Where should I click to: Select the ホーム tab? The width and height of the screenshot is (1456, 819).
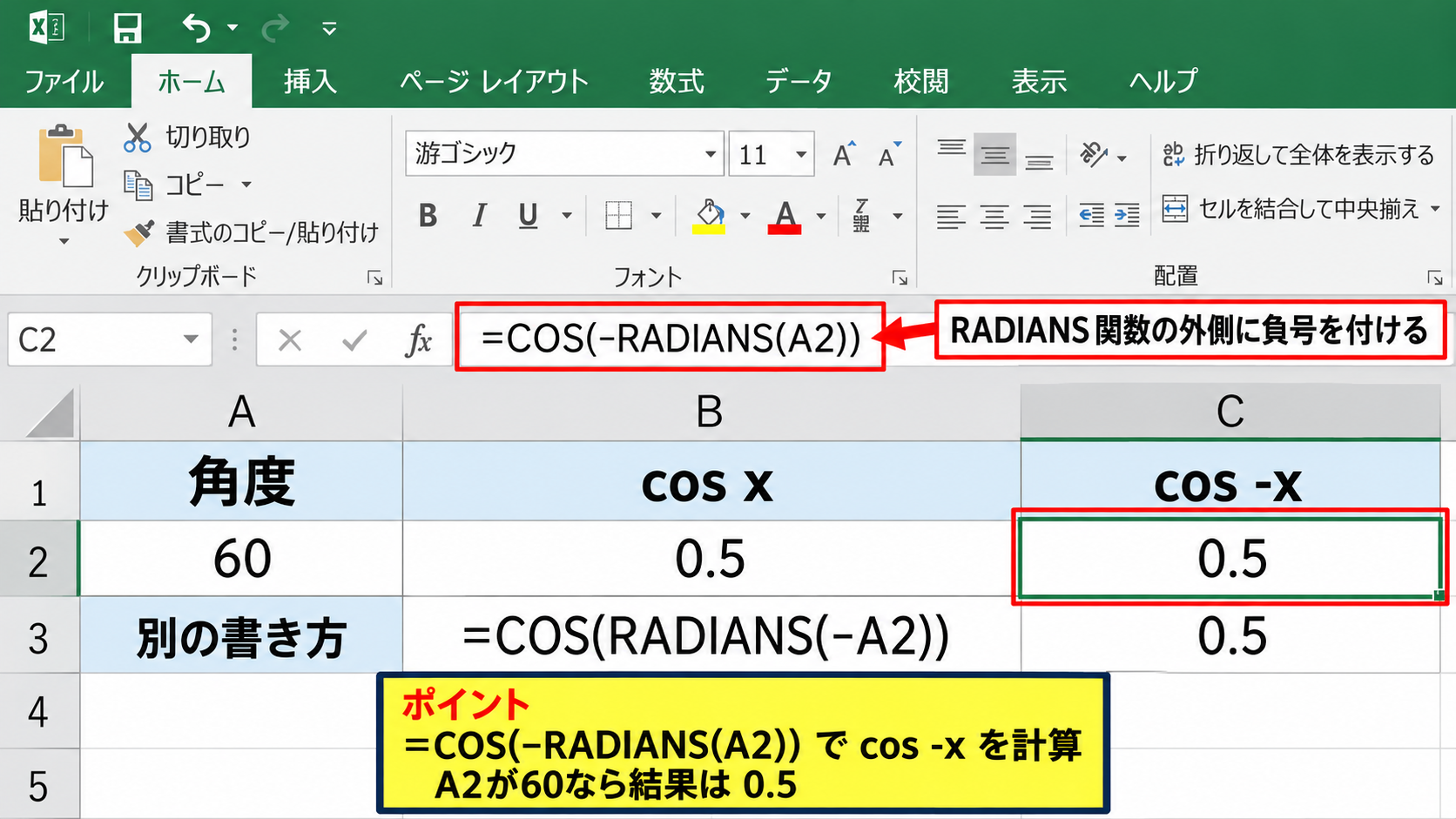click(192, 82)
